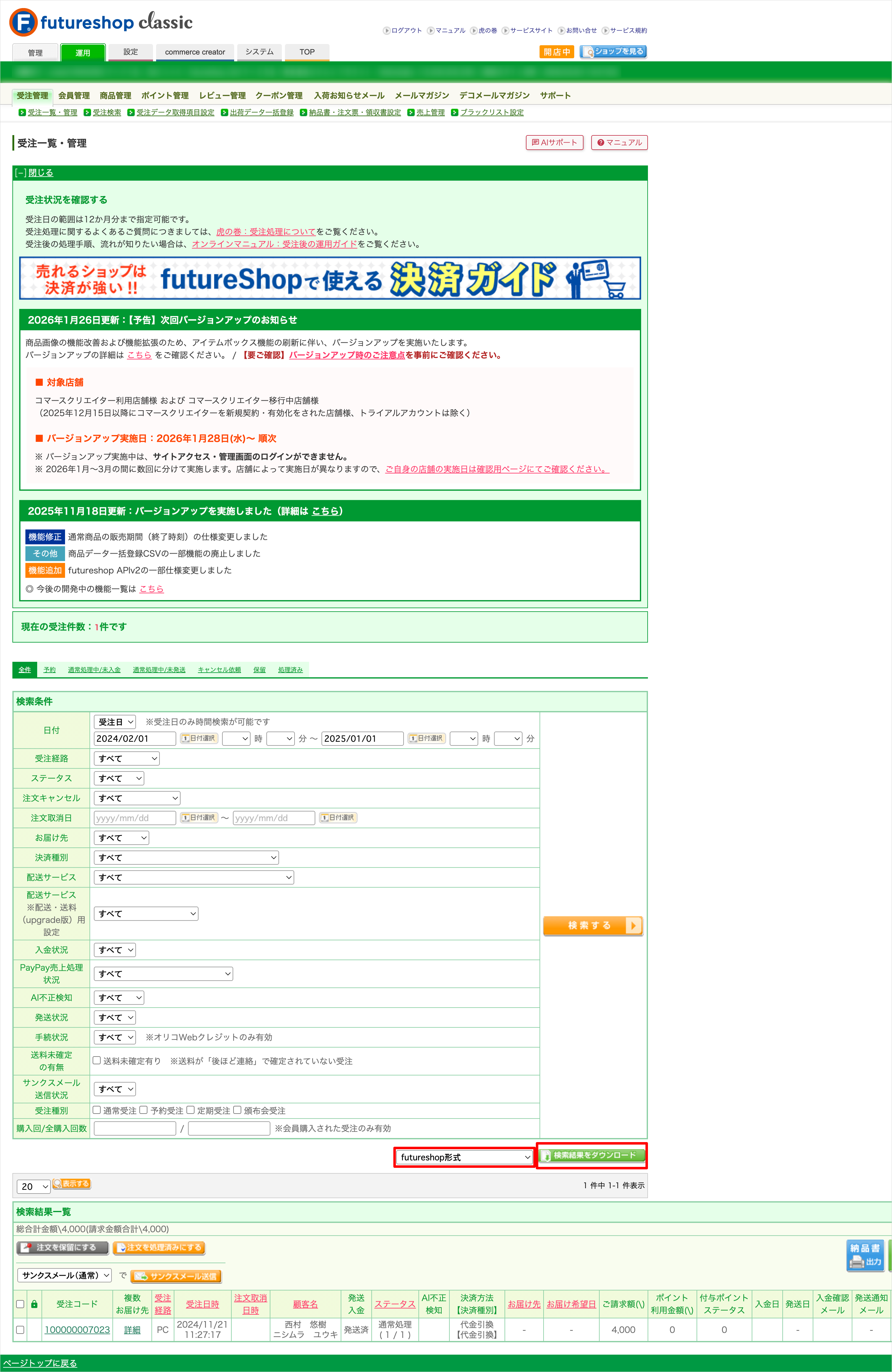Open the クーポン管理 menu item
Image resolution: width=892 pixels, height=1372 pixels.
[x=279, y=96]
